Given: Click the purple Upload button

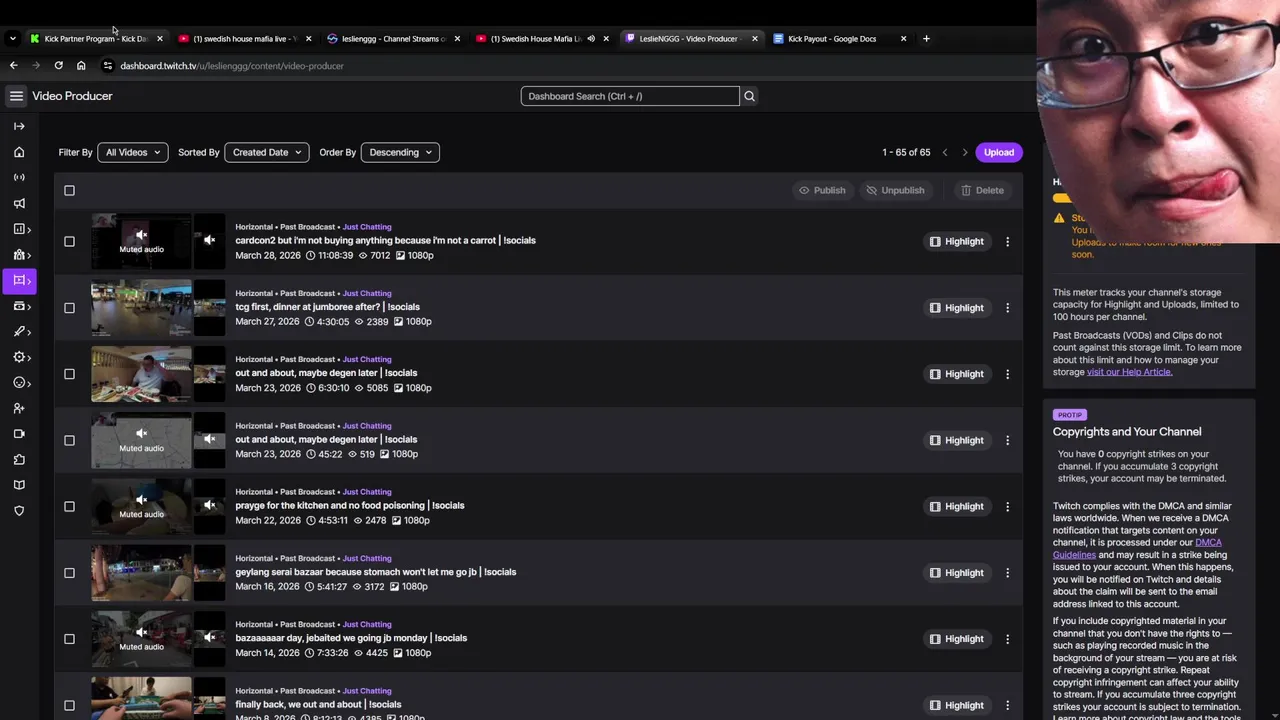Looking at the screenshot, I should [x=999, y=153].
